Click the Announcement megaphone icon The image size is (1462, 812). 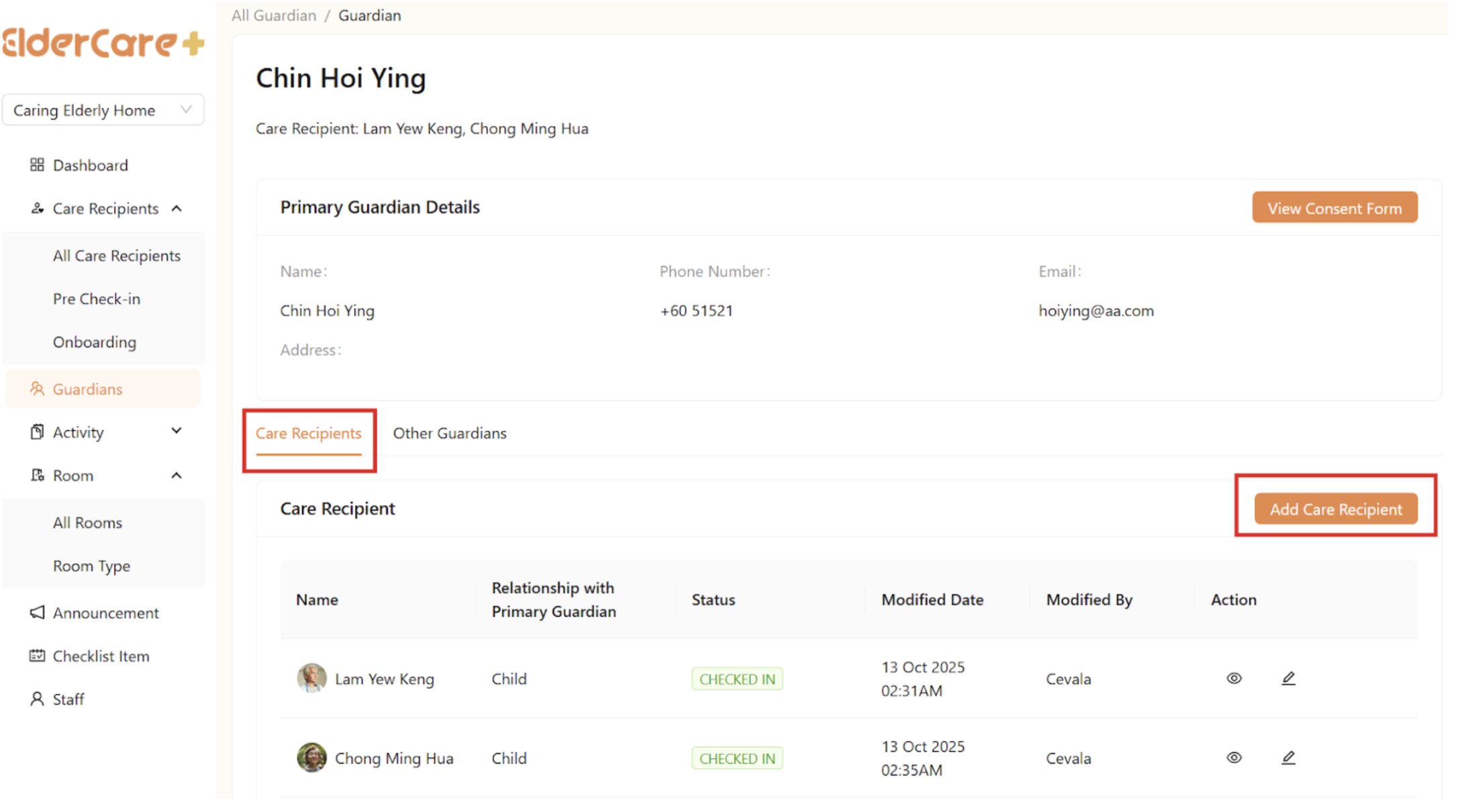(37, 612)
